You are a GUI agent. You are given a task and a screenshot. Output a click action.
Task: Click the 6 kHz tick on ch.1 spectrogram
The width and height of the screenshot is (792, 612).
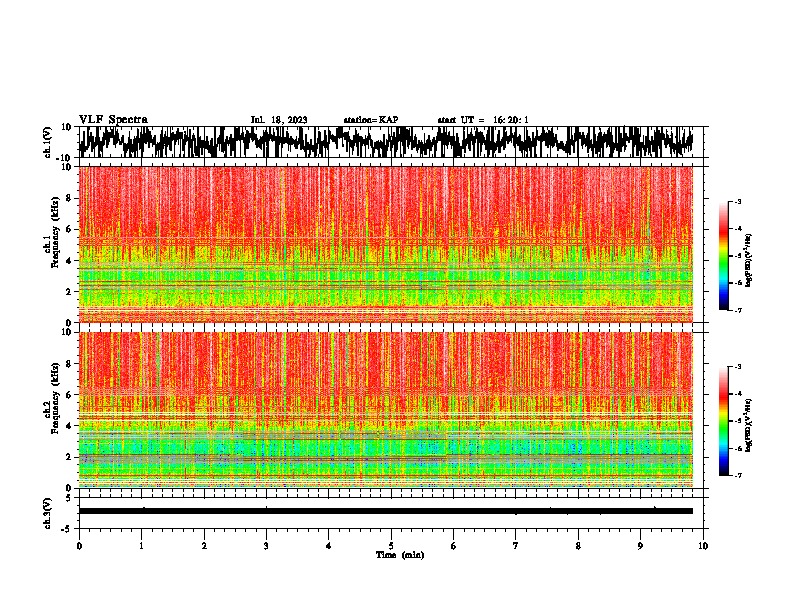(69, 229)
